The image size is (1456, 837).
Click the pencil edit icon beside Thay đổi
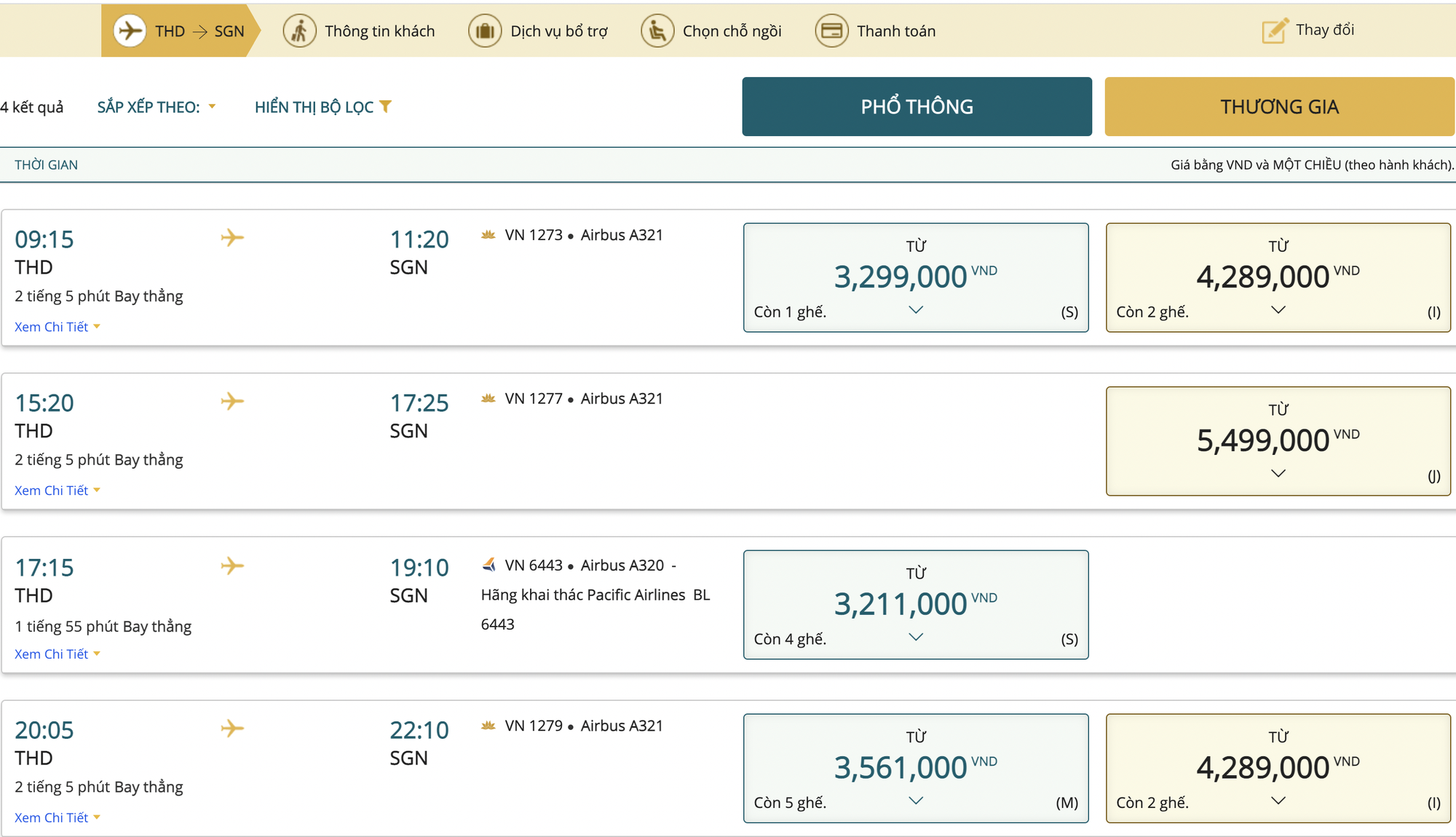(x=1275, y=31)
